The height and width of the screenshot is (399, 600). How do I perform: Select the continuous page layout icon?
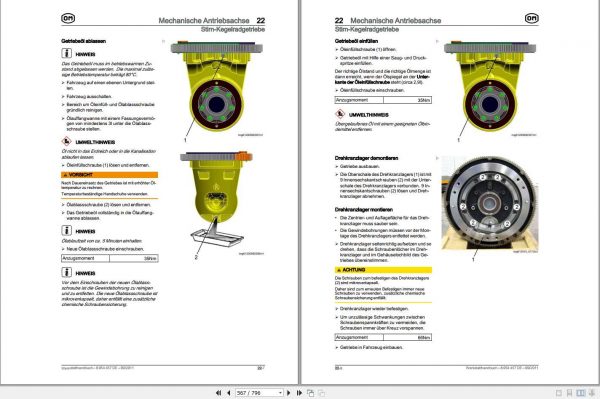(x=569, y=393)
